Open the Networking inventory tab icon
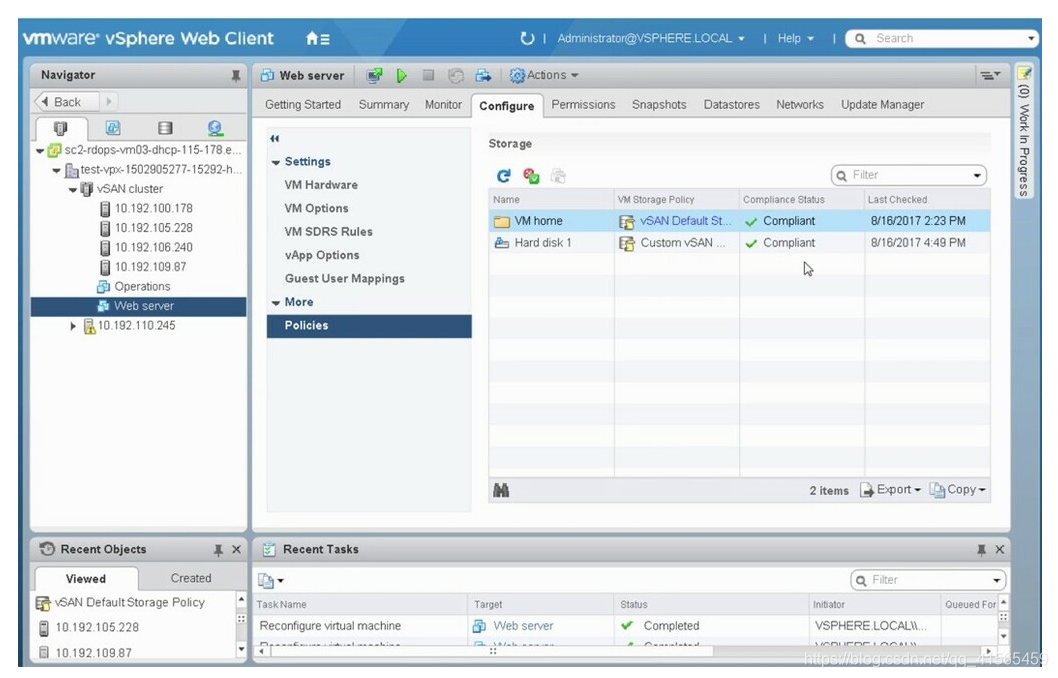 (215, 128)
